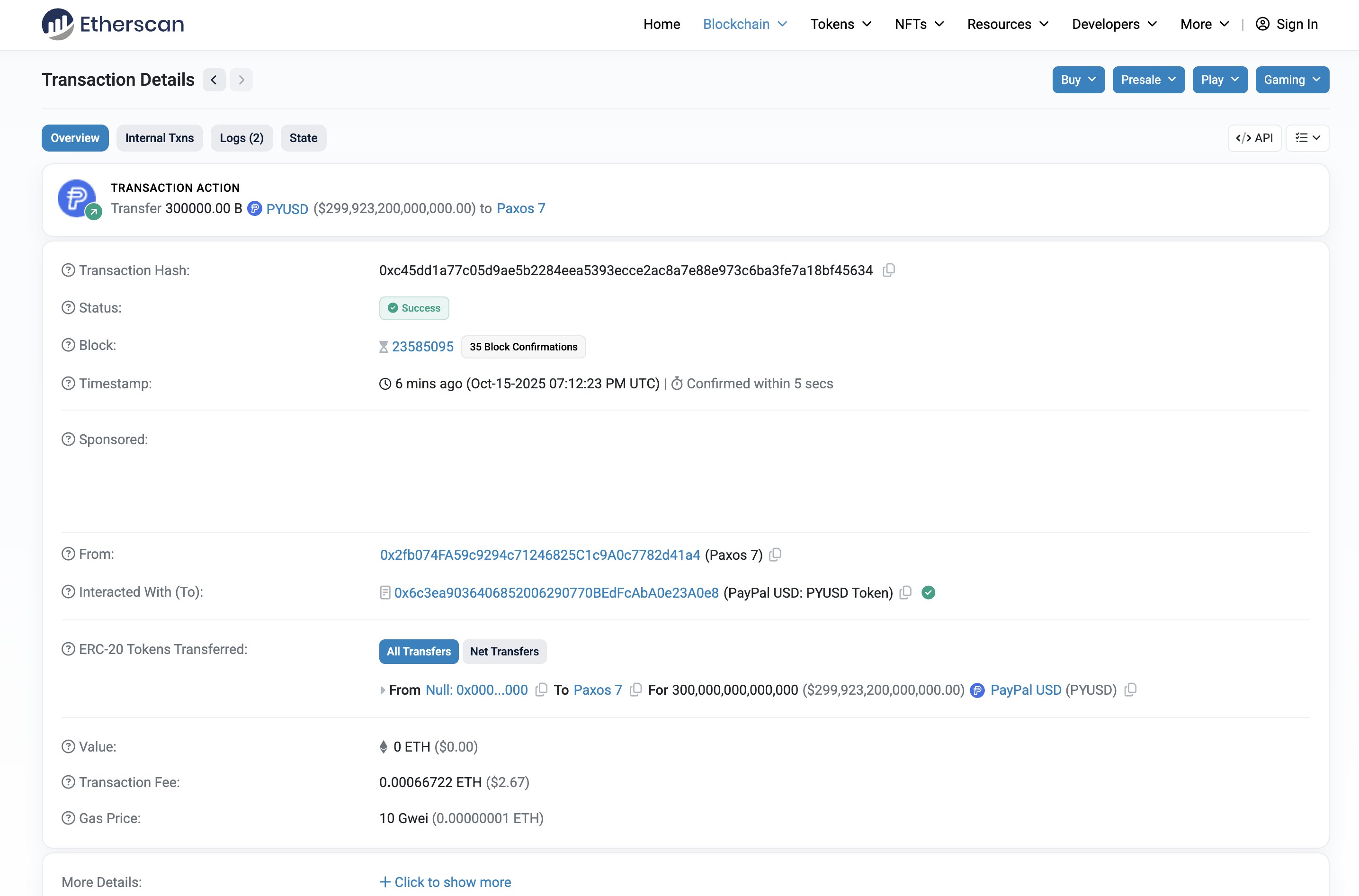Expand the Gaming dropdown
Image resolution: width=1359 pixels, height=896 pixels.
tap(1292, 80)
